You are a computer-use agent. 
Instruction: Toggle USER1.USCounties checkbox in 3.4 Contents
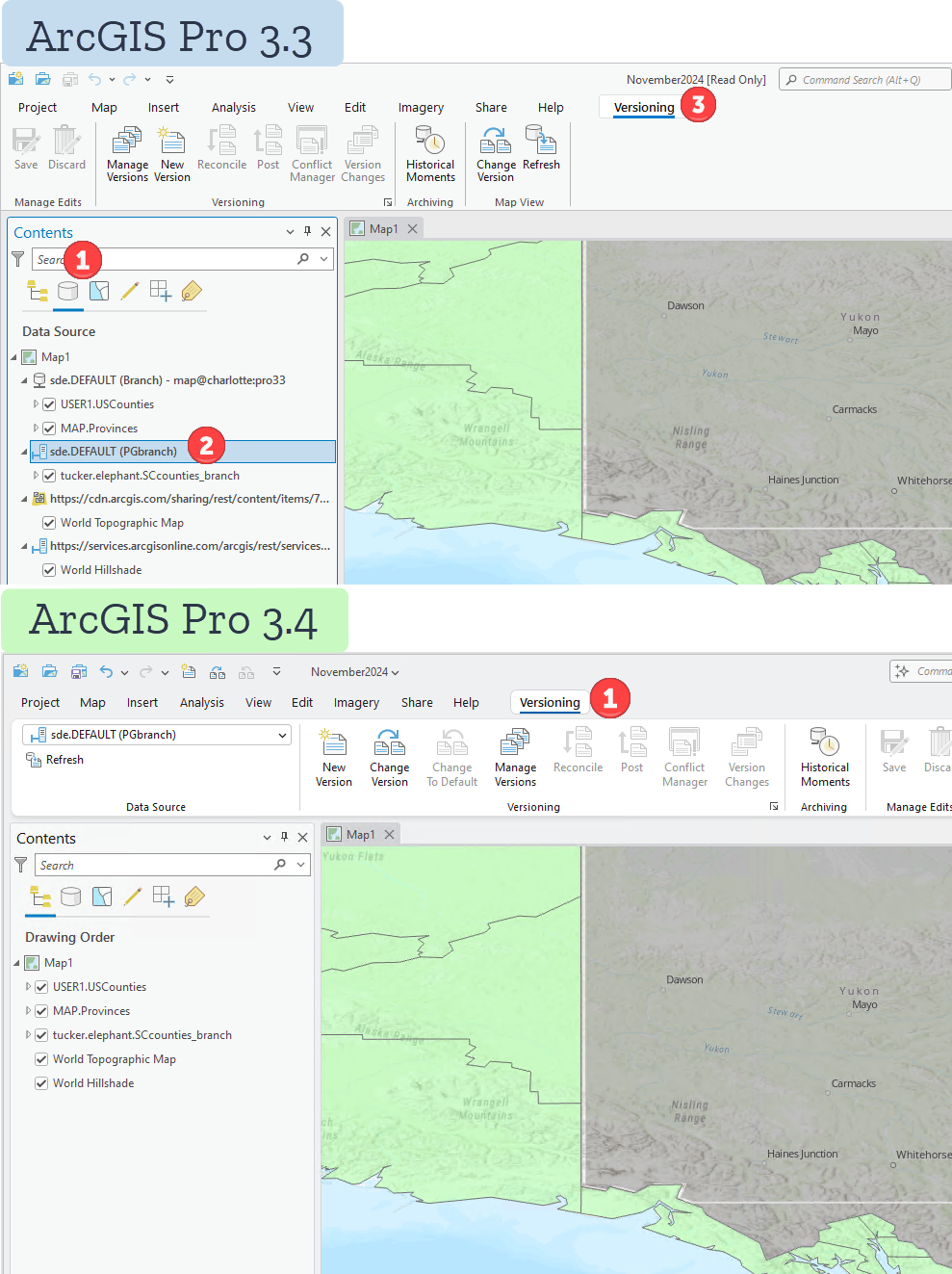click(x=41, y=987)
